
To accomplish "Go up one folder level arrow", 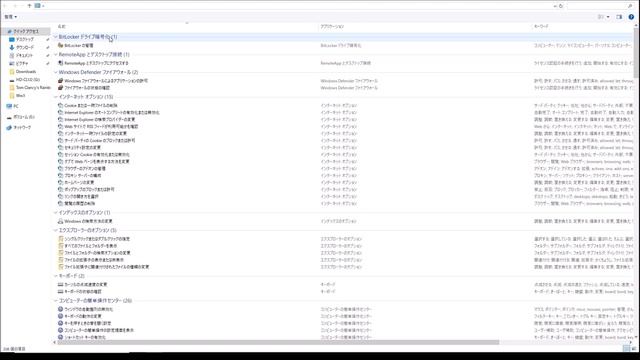I will pyautogui.click(x=29, y=6).
